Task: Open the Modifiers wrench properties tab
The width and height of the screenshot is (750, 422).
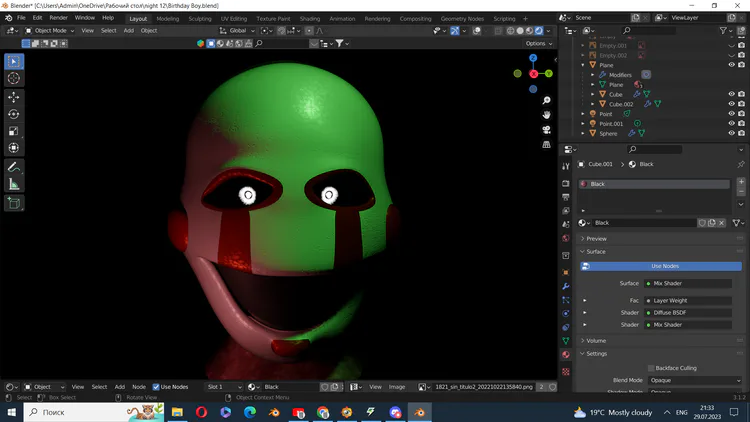Action: pyautogui.click(x=566, y=287)
